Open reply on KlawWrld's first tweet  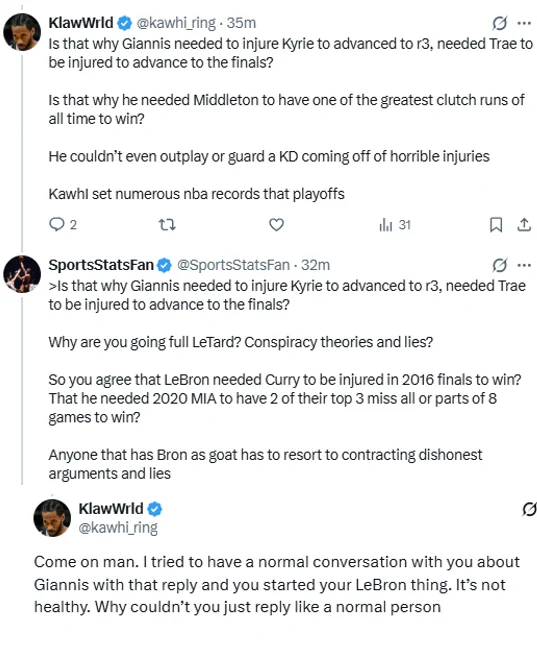click(63, 225)
